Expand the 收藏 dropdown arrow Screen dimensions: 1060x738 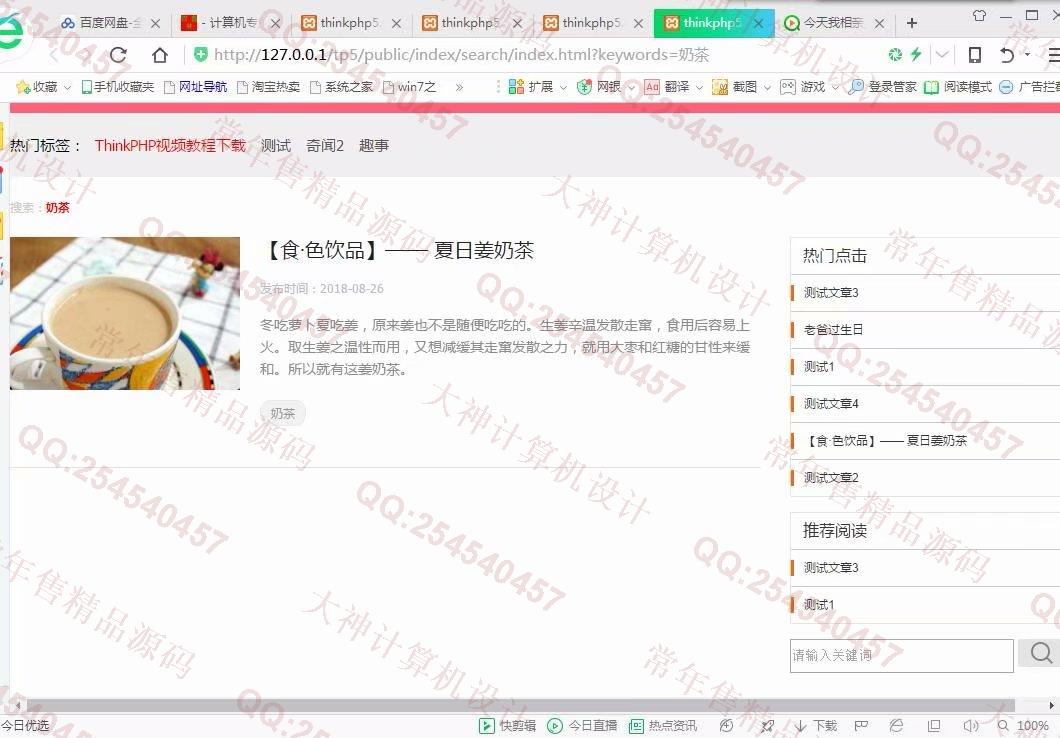tap(67, 87)
